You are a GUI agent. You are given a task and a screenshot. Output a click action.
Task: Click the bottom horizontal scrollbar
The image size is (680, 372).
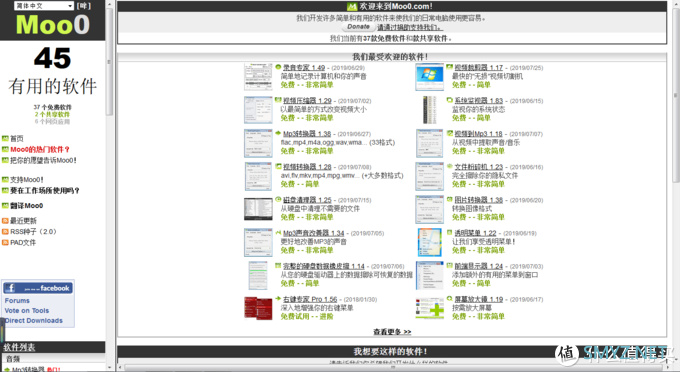(x=394, y=367)
